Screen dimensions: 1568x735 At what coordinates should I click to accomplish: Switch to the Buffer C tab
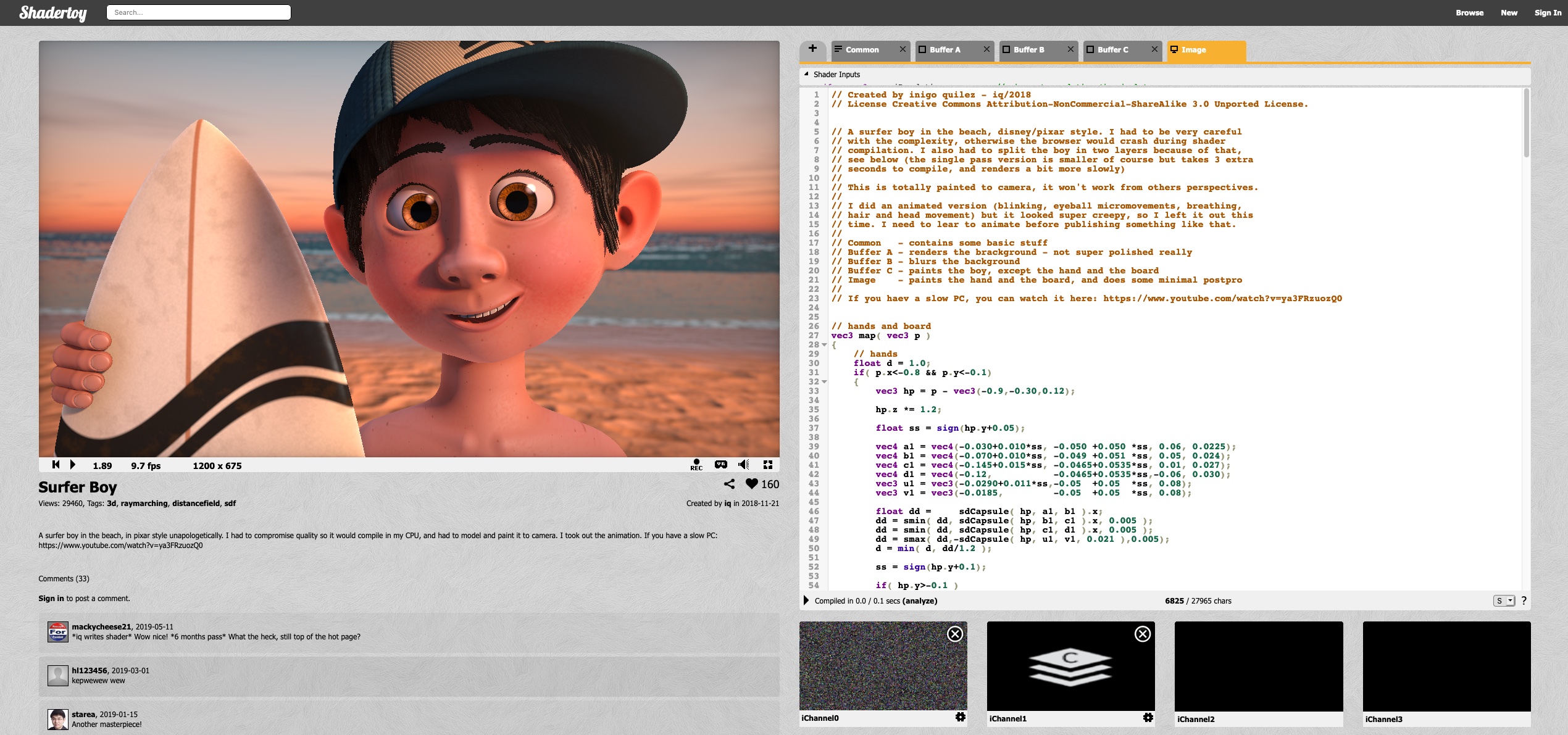pyautogui.click(x=1112, y=50)
